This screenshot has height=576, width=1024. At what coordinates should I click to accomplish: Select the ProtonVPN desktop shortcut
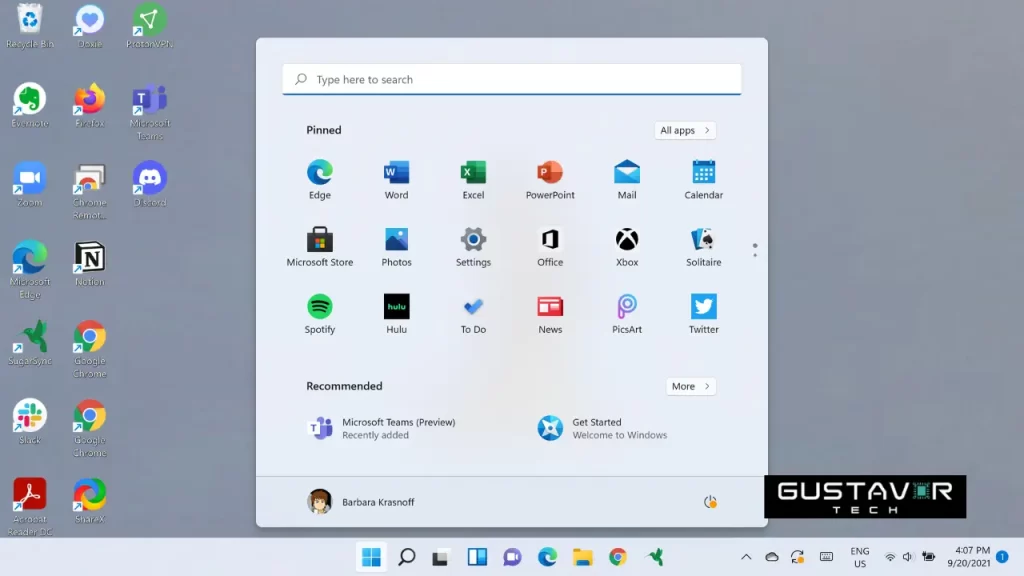pos(150,27)
